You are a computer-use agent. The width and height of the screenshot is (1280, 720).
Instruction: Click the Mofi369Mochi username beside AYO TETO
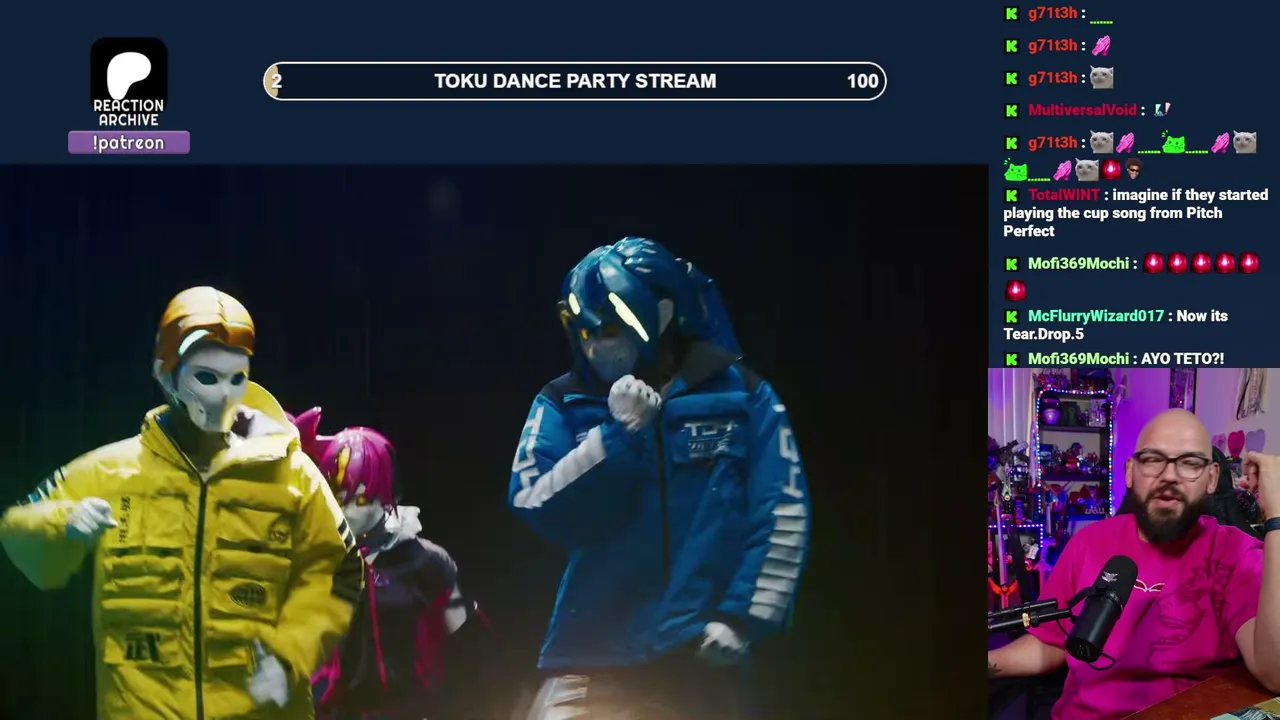tap(1078, 359)
